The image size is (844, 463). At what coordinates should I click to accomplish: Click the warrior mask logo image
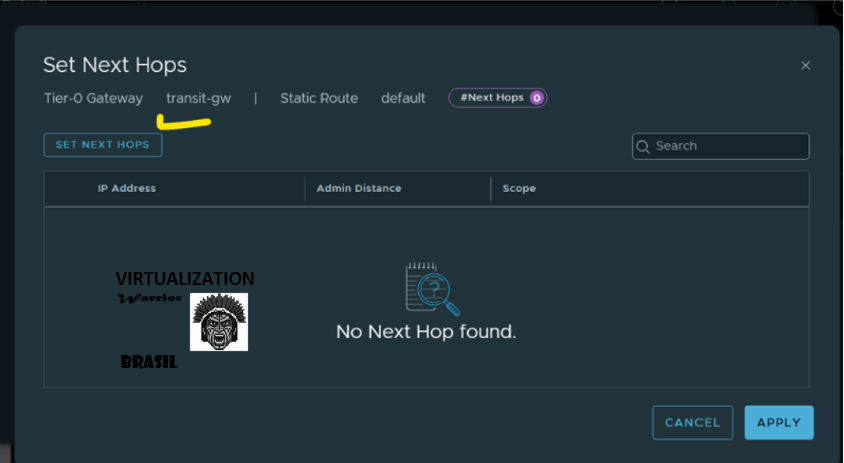click(x=218, y=322)
